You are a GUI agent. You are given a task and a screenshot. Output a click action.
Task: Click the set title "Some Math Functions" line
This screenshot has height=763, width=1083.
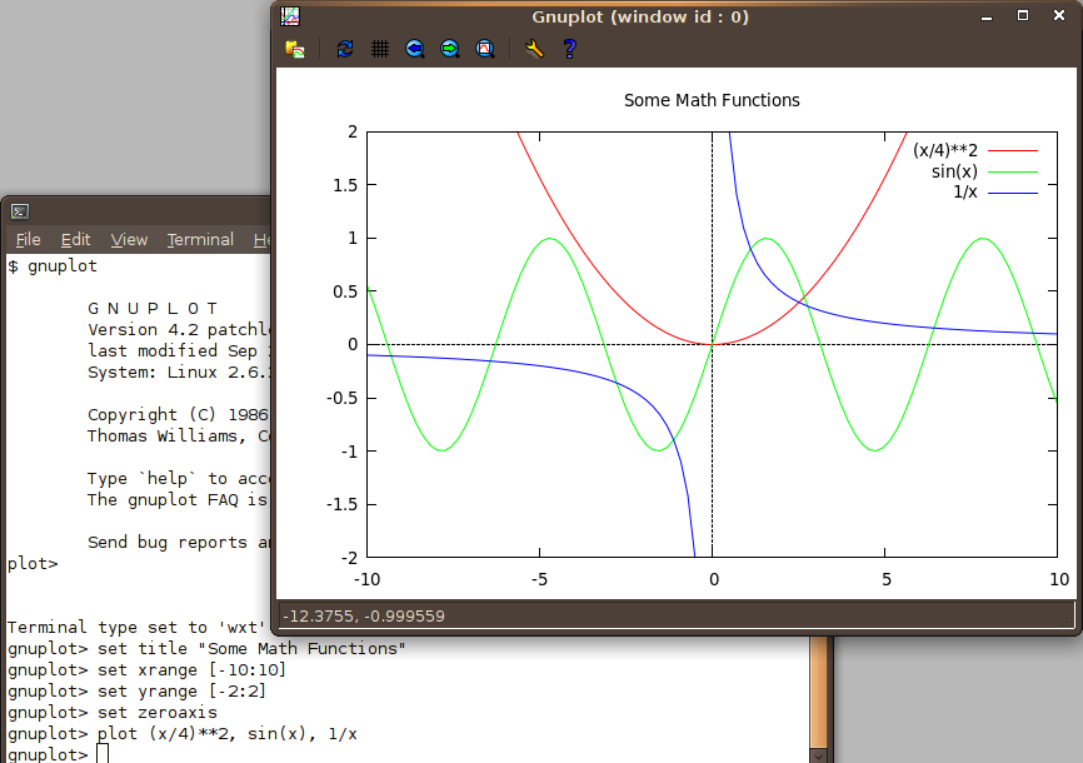pos(207,648)
